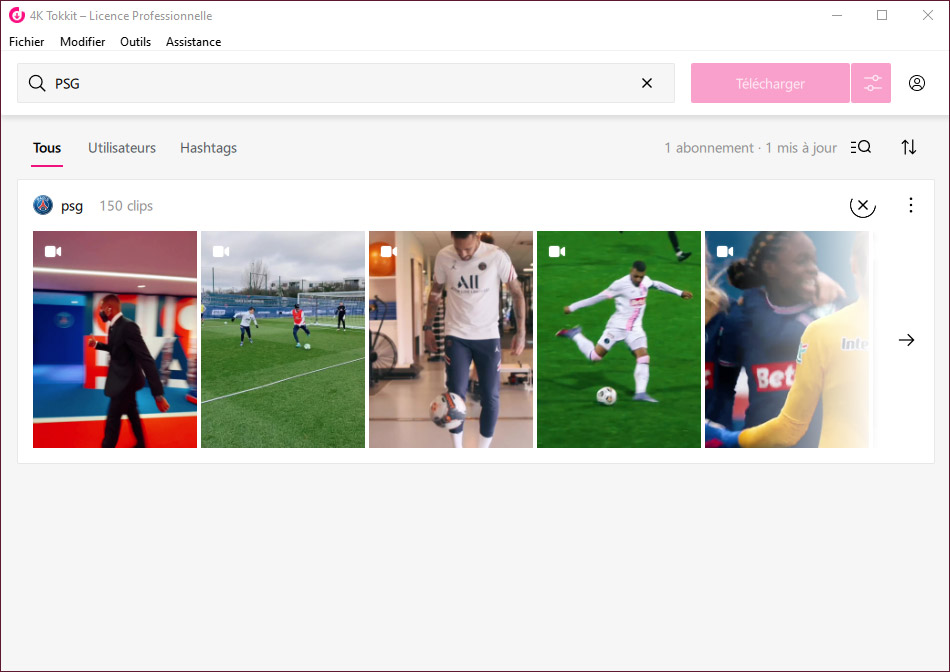Open the sort order arrows icon

click(909, 147)
